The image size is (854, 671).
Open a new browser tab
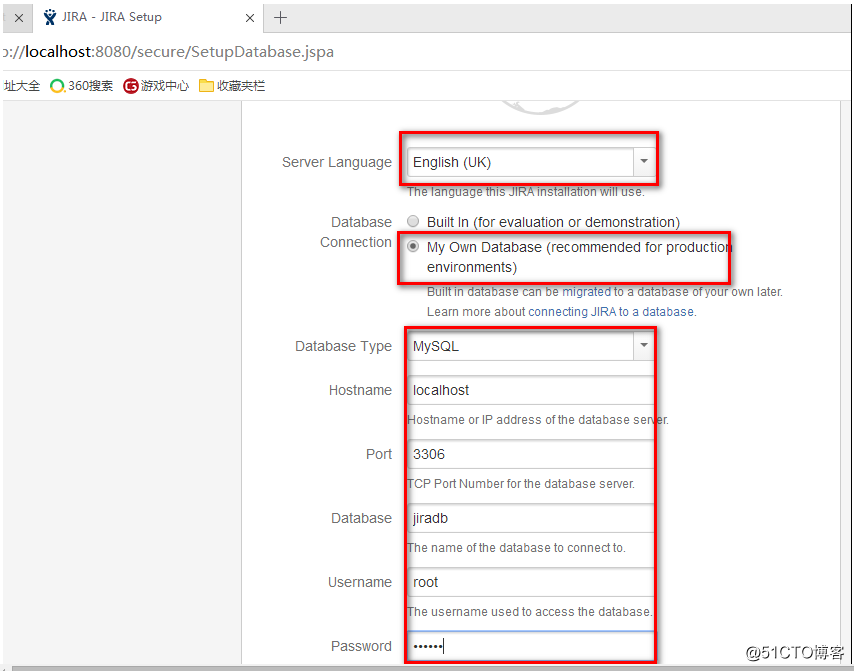[x=280, y=17]
